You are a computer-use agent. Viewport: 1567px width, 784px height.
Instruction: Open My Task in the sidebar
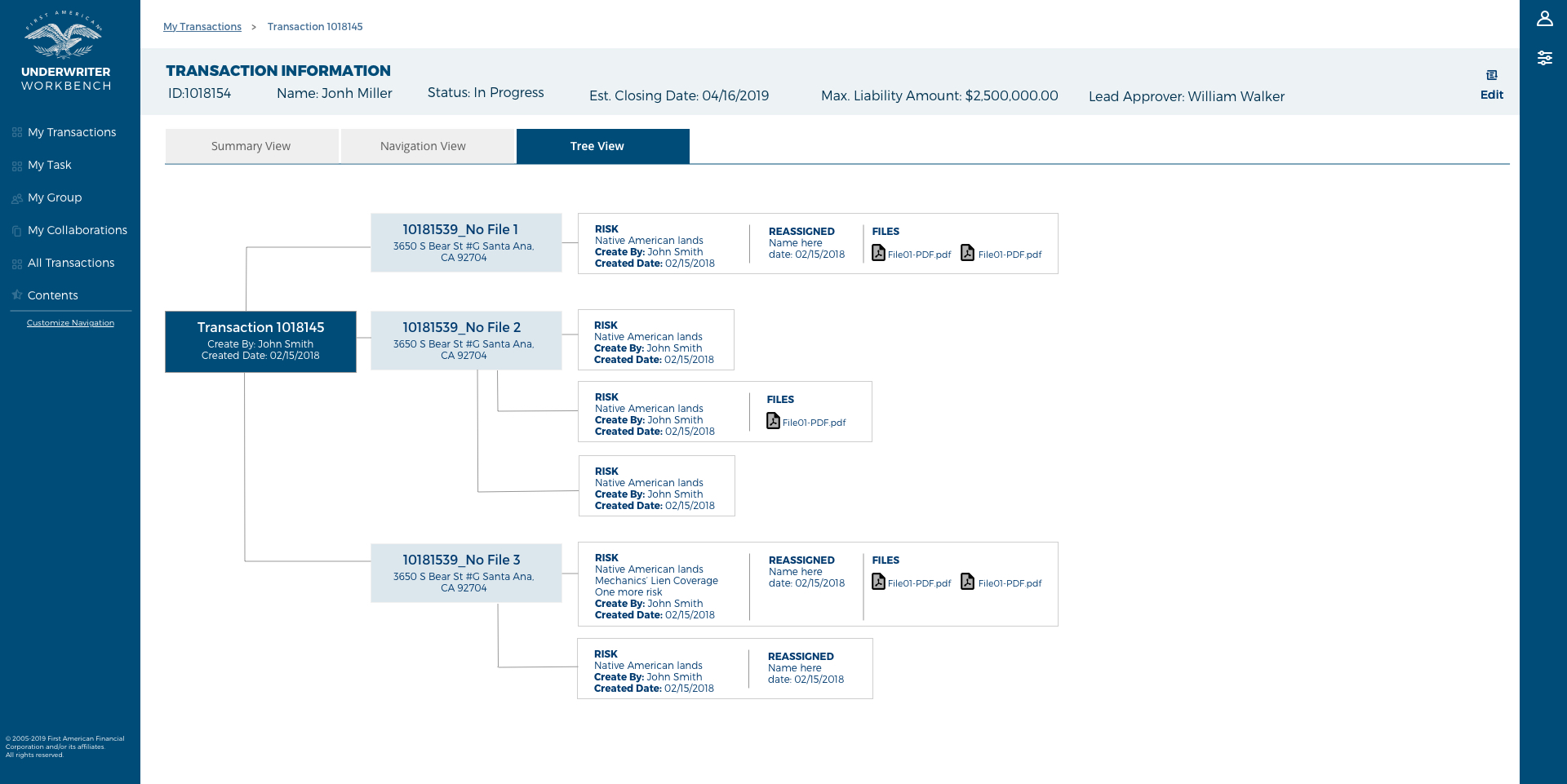(50, 165)
